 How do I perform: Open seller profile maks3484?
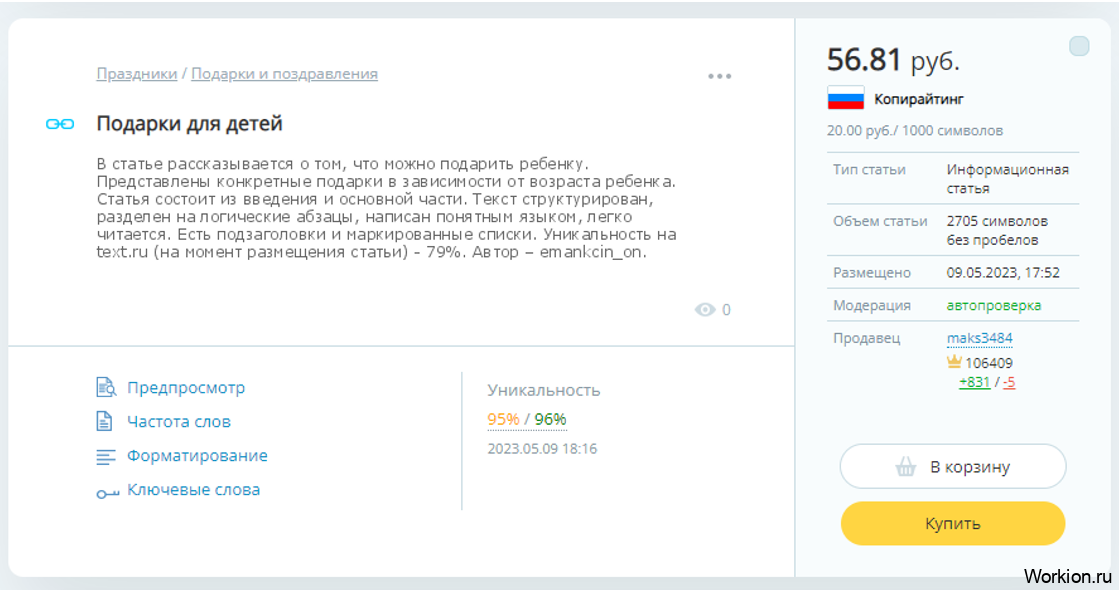[979, 338]
